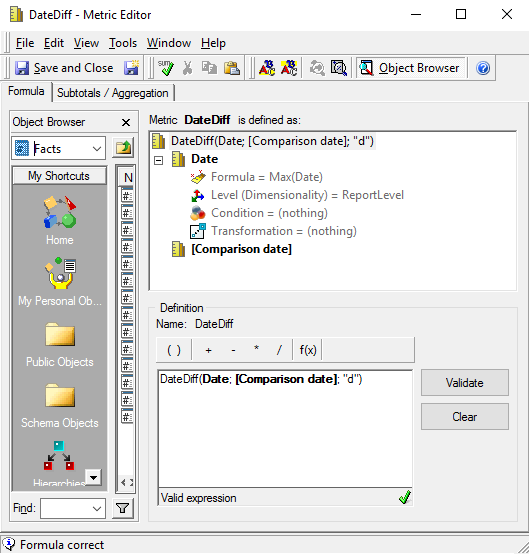Click the blue Help question mark icon
The height and width of the screenshot is (554, 529).
483,68
